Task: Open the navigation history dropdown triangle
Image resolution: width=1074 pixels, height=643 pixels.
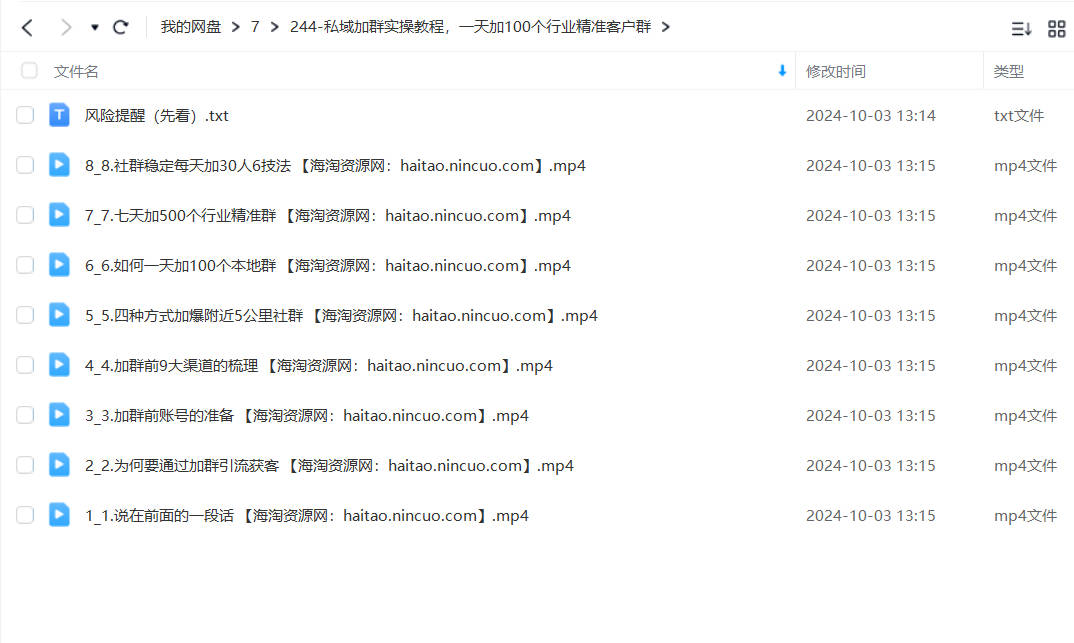Action: point(95,27)
